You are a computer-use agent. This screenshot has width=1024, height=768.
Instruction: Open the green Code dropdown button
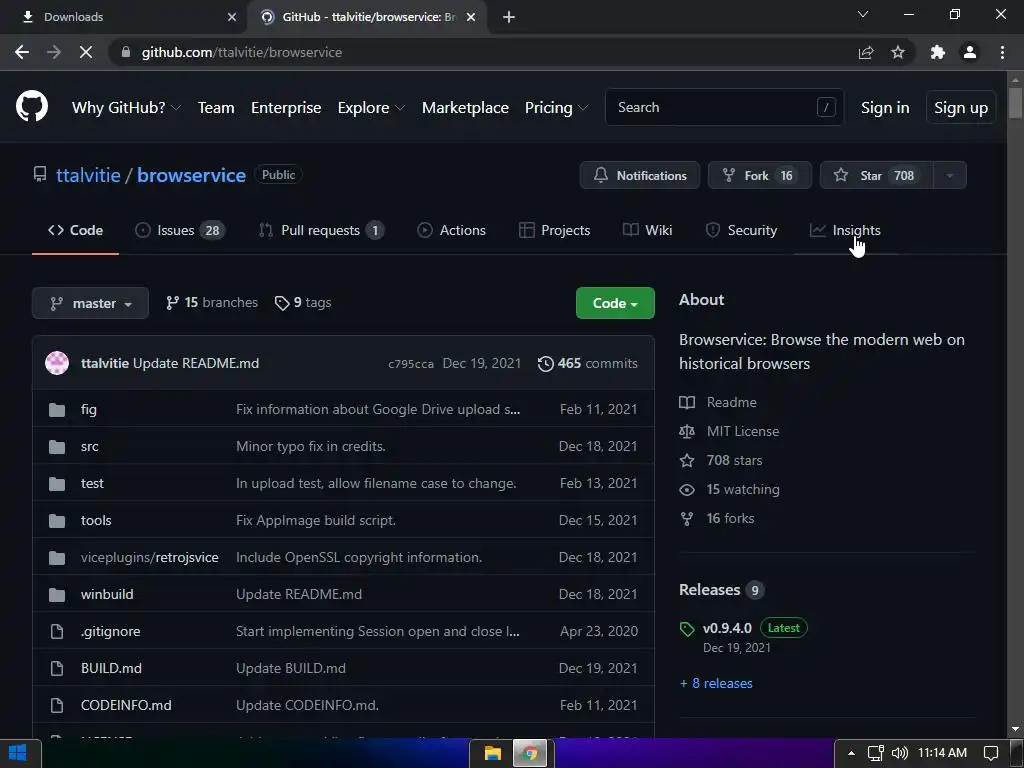[615, 303]
